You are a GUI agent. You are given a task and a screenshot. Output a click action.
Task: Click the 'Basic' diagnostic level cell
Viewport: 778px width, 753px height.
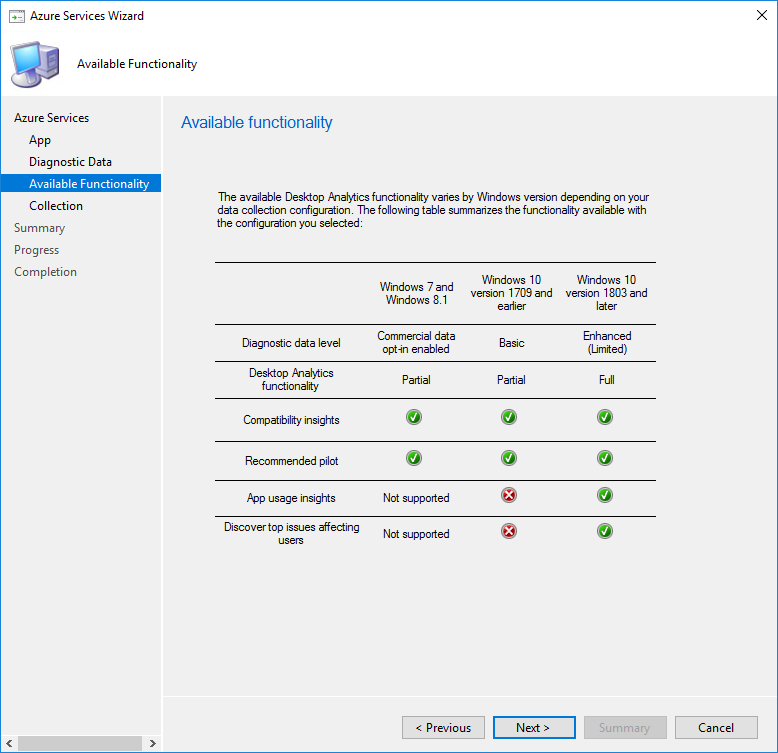pos(511,343)
